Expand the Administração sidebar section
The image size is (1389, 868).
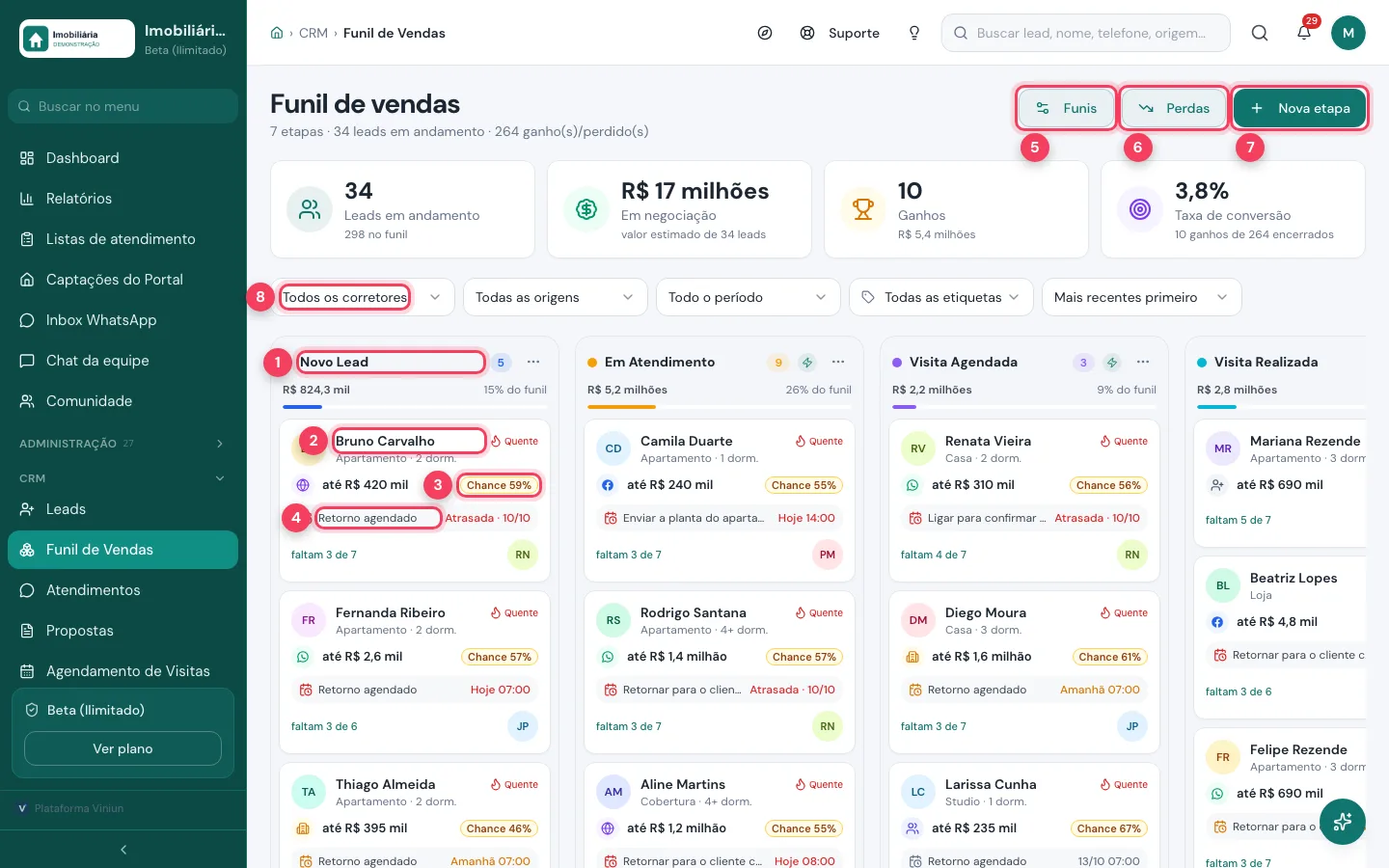pos(123,444)
